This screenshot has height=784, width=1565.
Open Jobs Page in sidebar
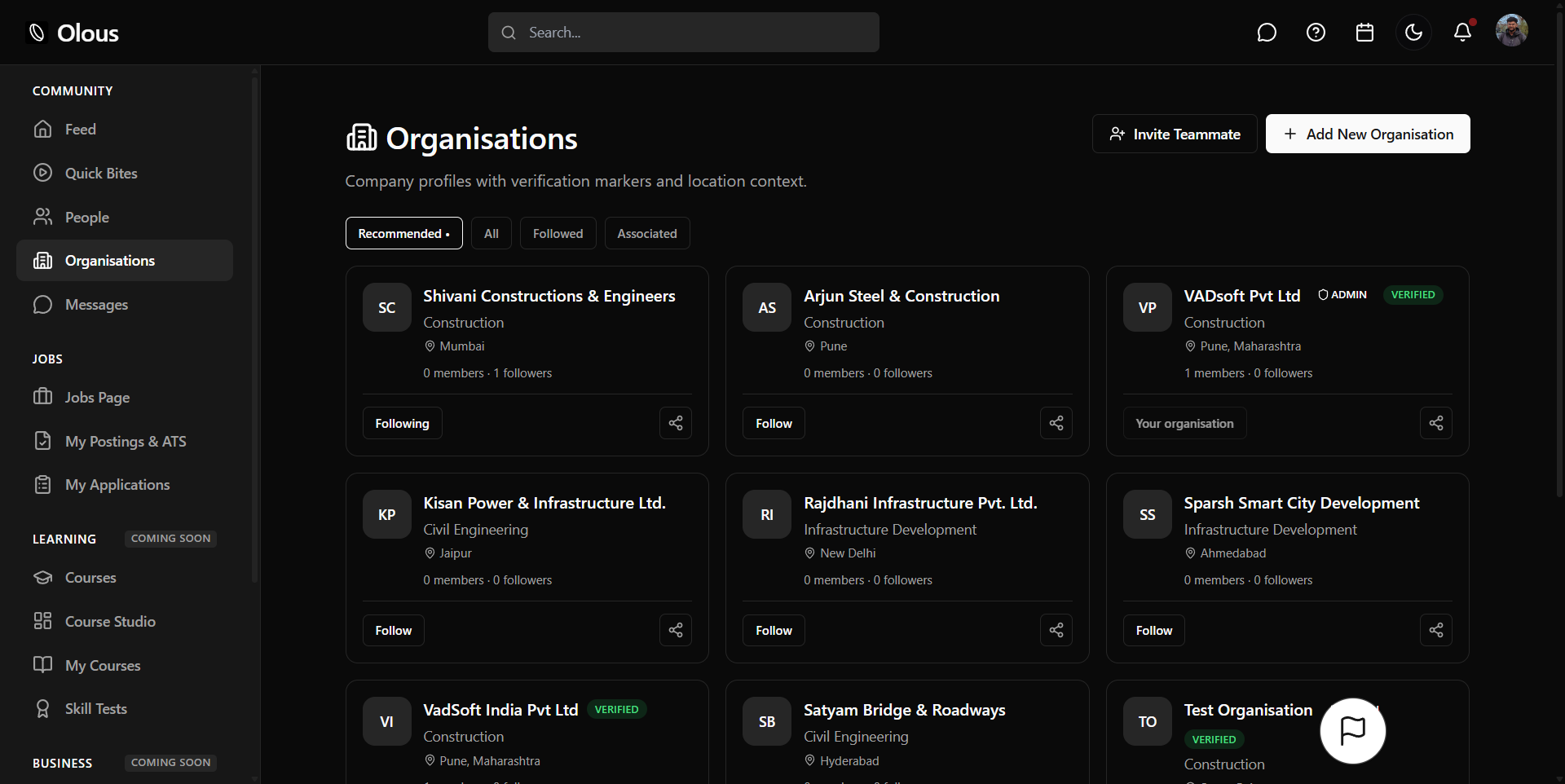click(x=125, y=398)
